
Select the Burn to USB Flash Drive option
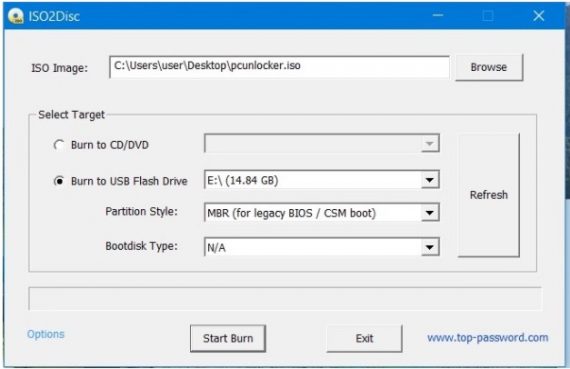tap(59, 181)
